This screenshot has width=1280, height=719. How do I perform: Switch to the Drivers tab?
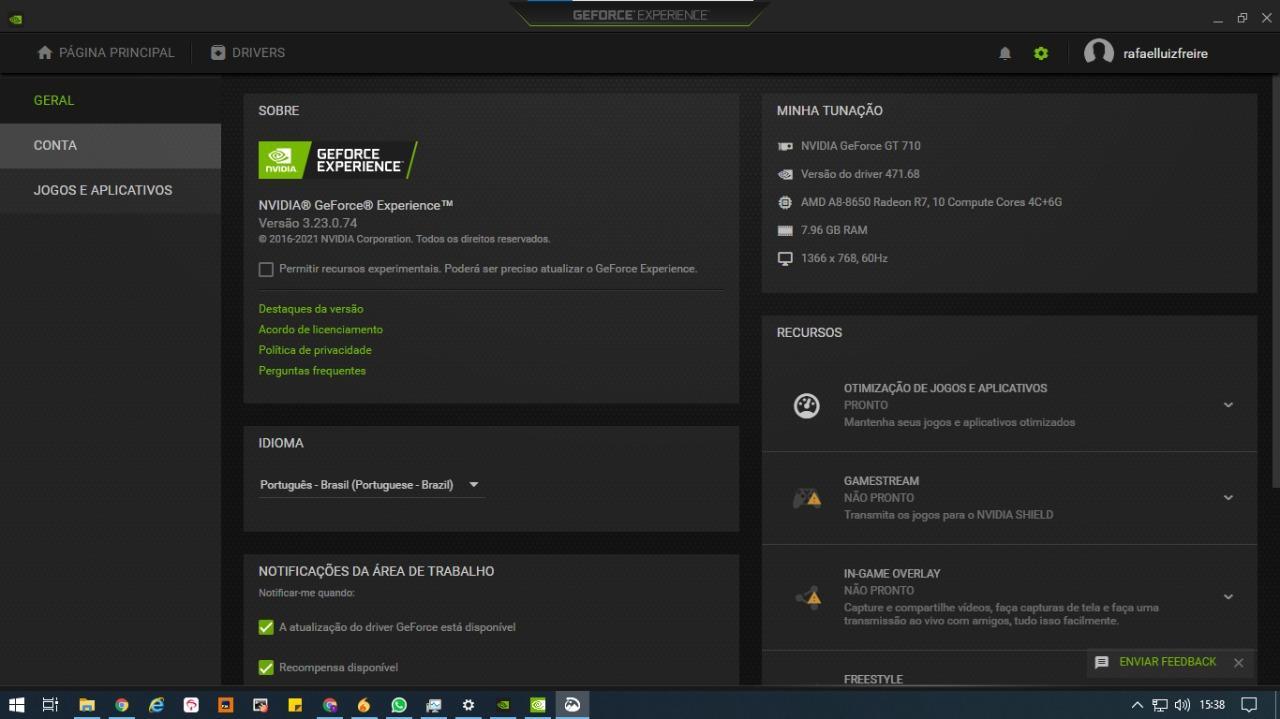[x=248, y=52]
